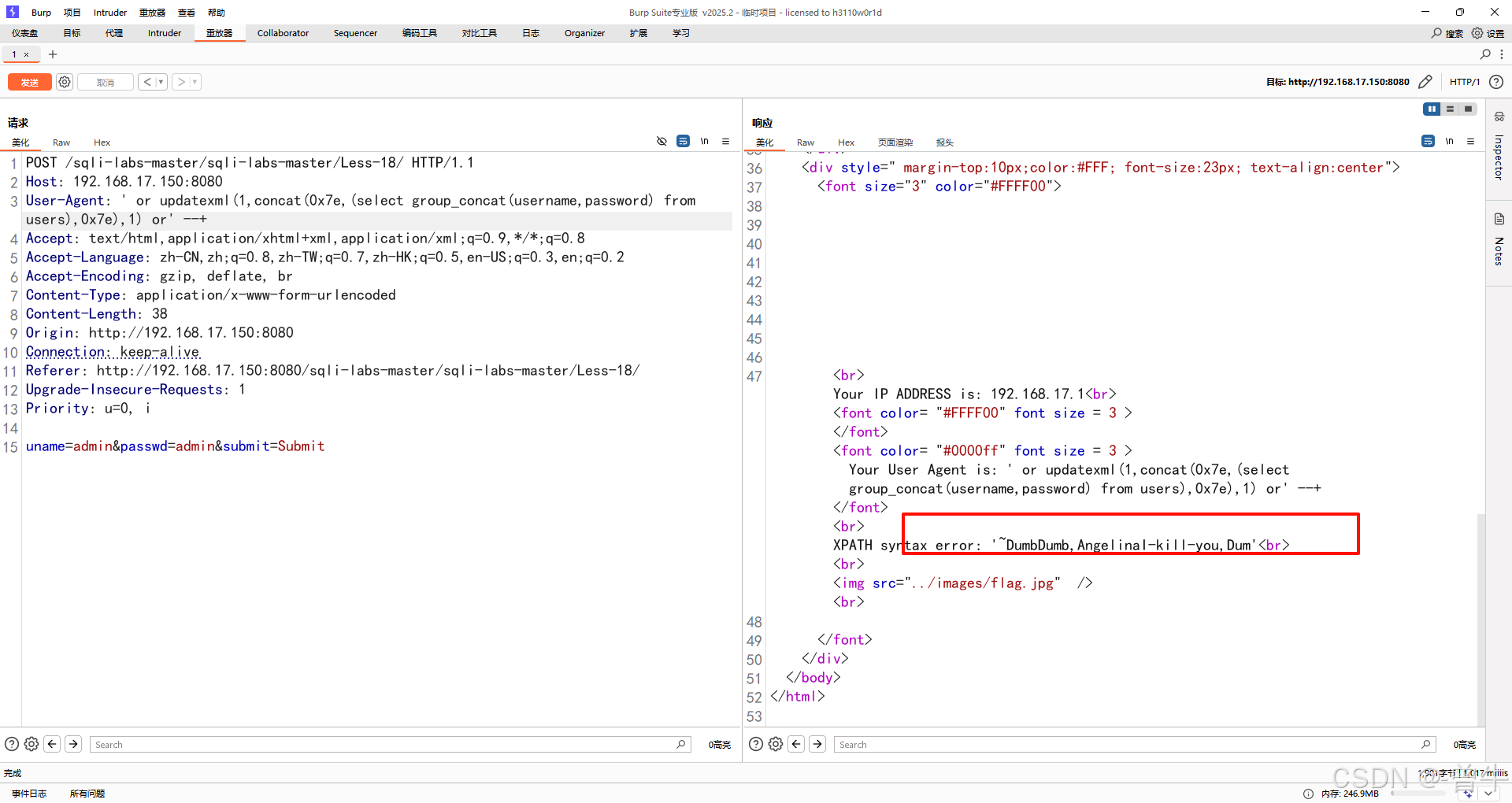Click the AI sparkle icon in status bar
The width and height of the screenshot is (1512, 803).
pos(1469,794)
